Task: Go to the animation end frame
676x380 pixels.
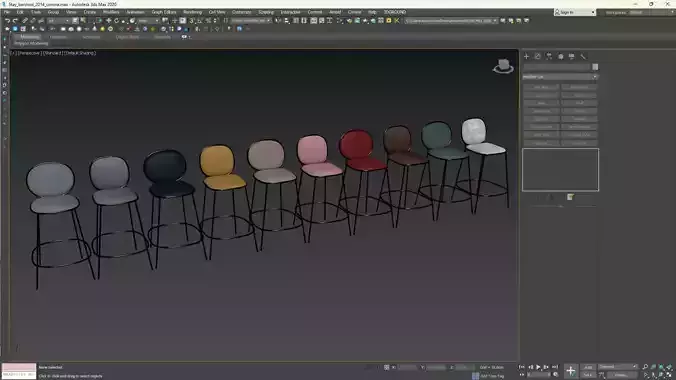Action: [x=555, y=367]
